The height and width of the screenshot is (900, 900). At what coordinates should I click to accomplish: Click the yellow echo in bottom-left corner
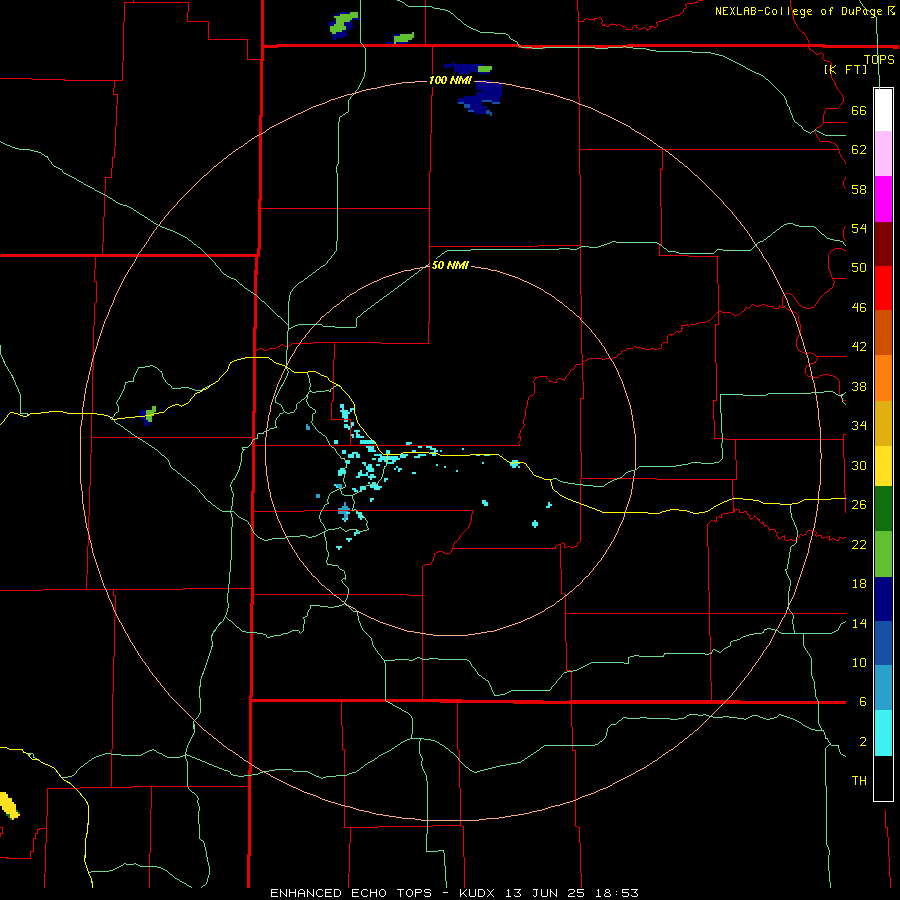(x=9, y=805)
